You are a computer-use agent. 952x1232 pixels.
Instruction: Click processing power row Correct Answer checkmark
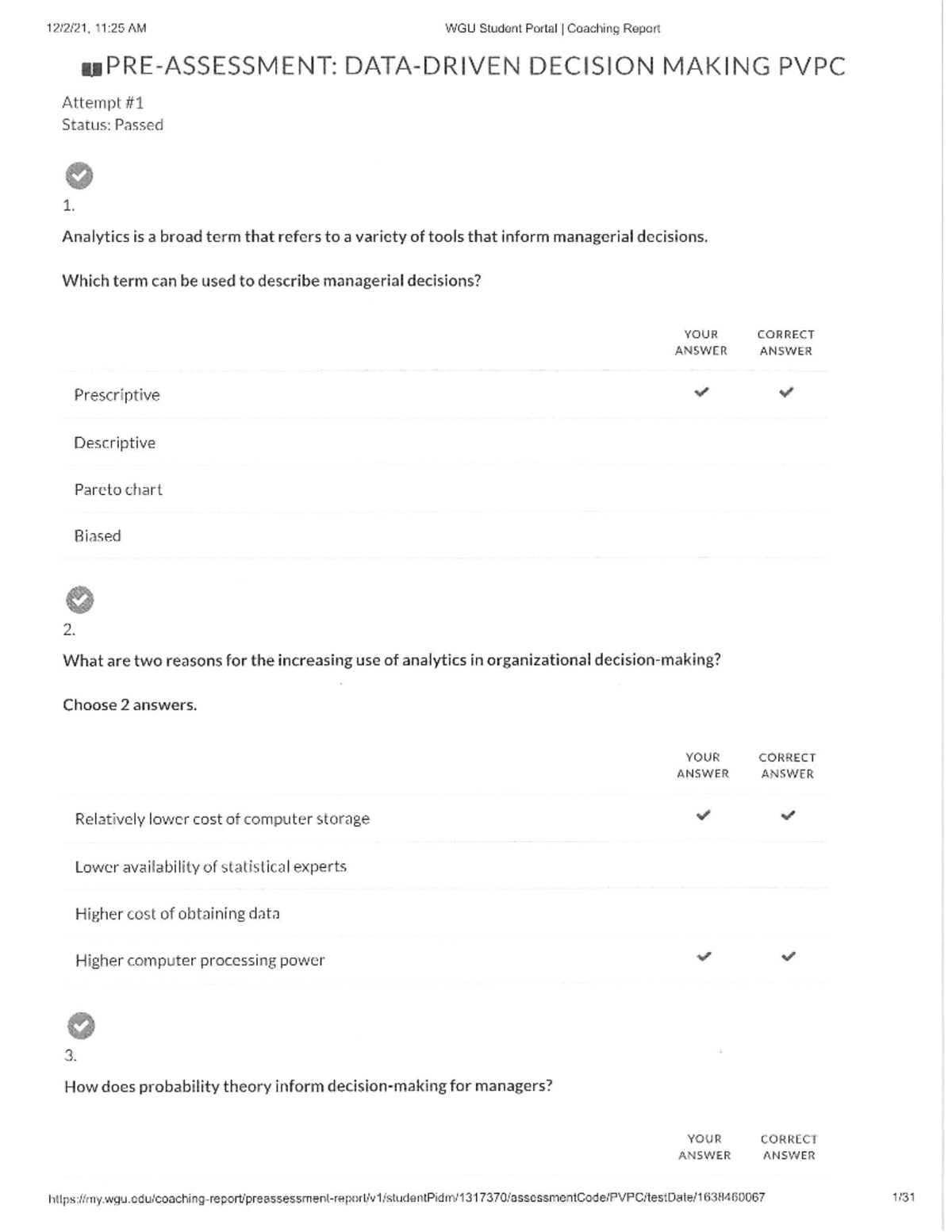point(788,957)
